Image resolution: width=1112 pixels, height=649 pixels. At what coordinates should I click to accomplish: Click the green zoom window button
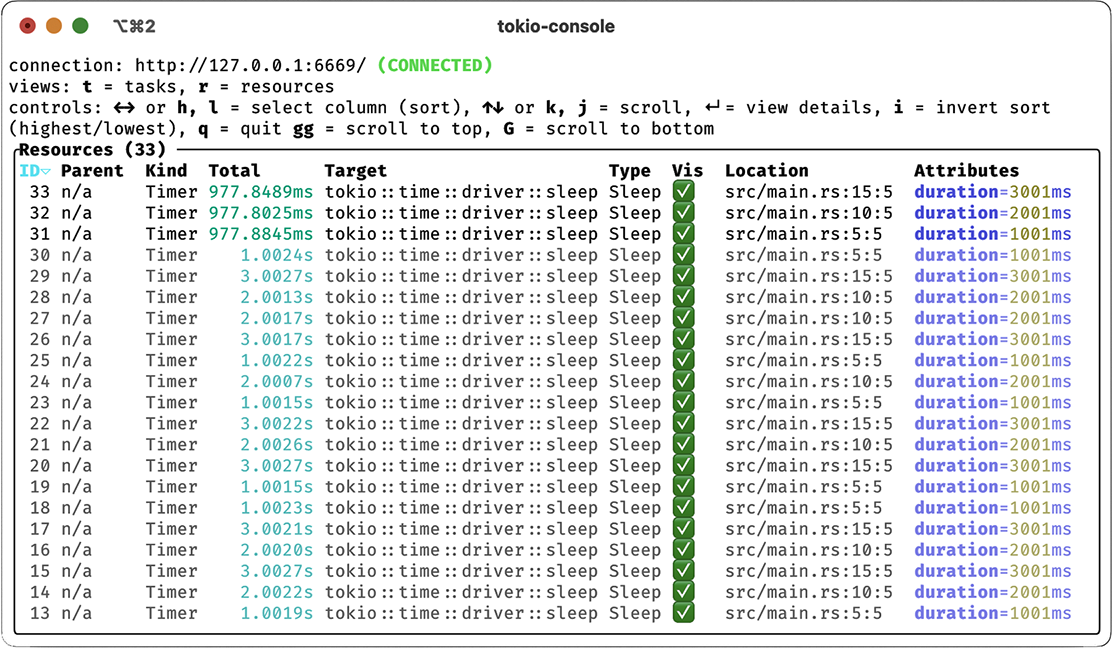pos(80,26)
